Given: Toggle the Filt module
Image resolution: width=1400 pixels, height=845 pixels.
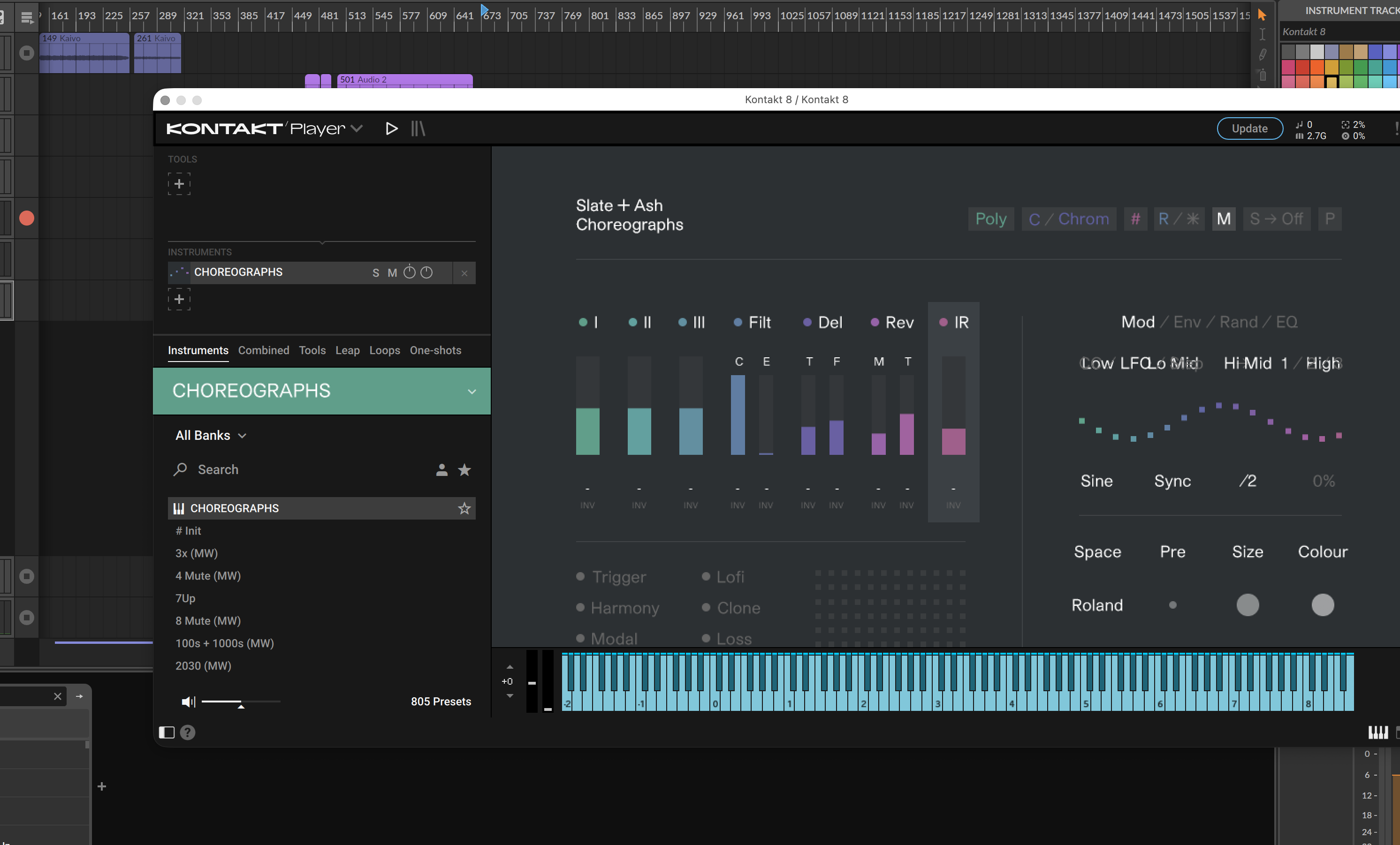Looking at the screenshot, I should pyautogui.click(x=738, y=322).
